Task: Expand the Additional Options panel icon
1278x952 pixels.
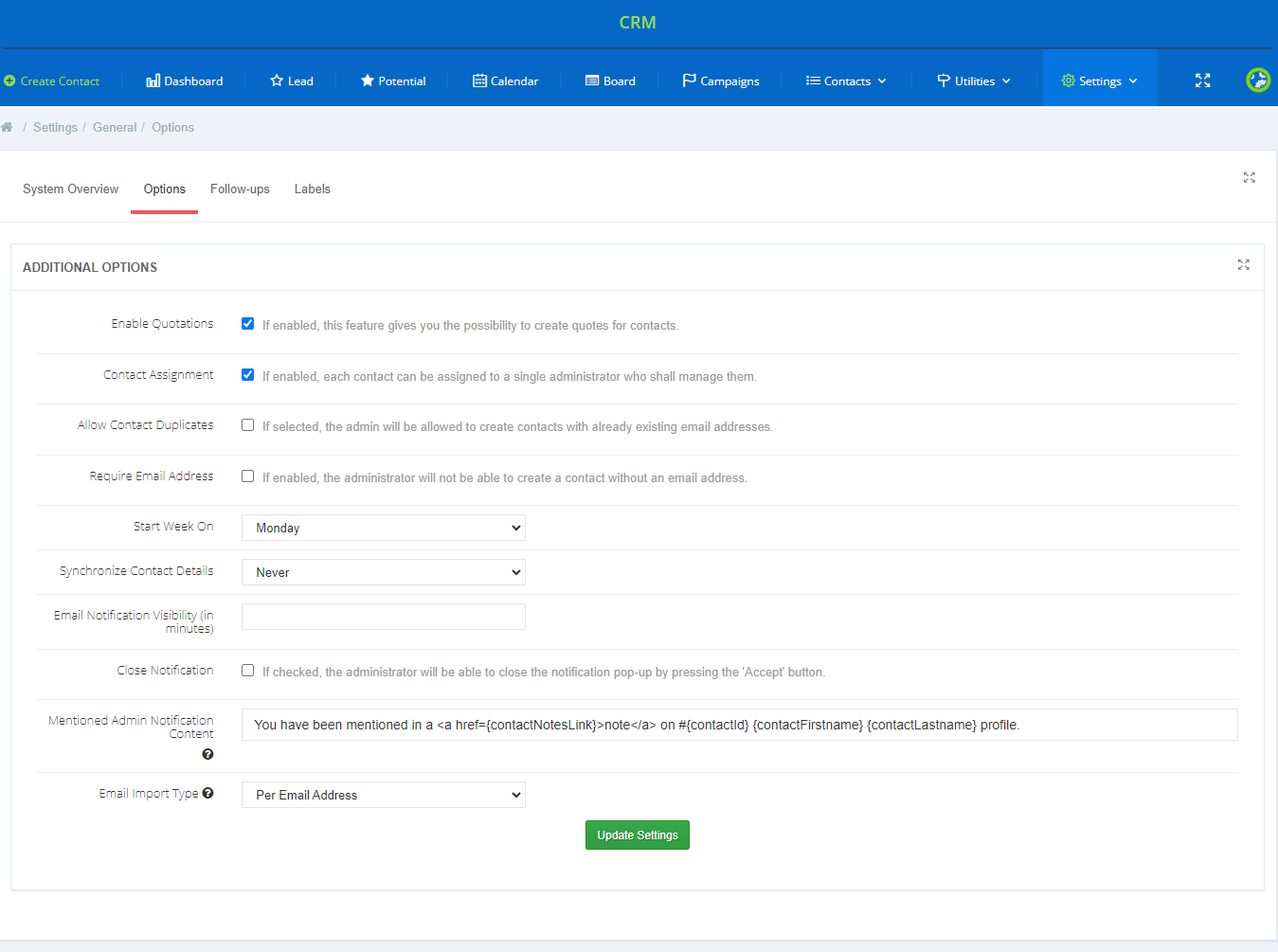Action: 1244,265
